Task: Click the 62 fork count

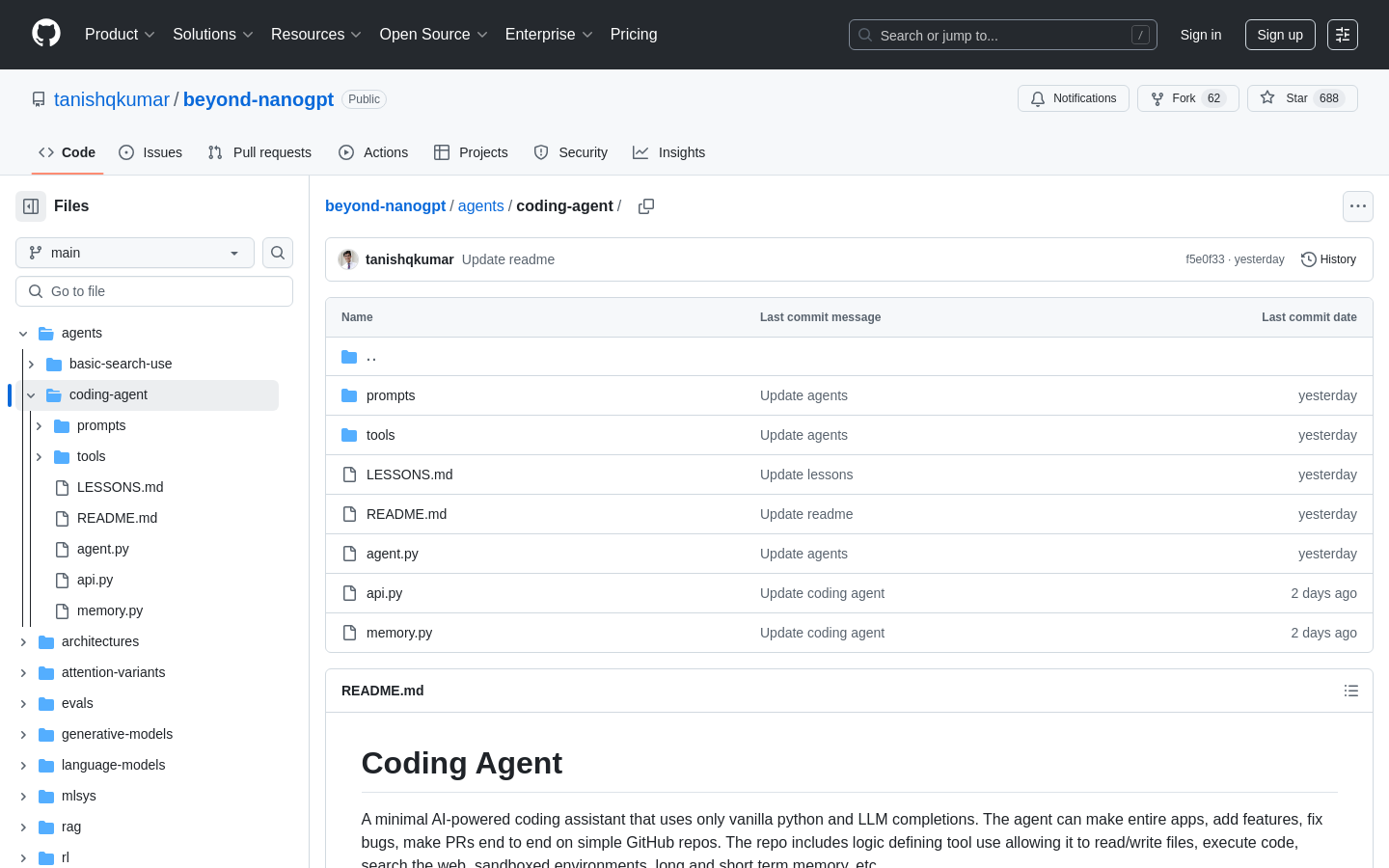Action: tap(1214, 98)
